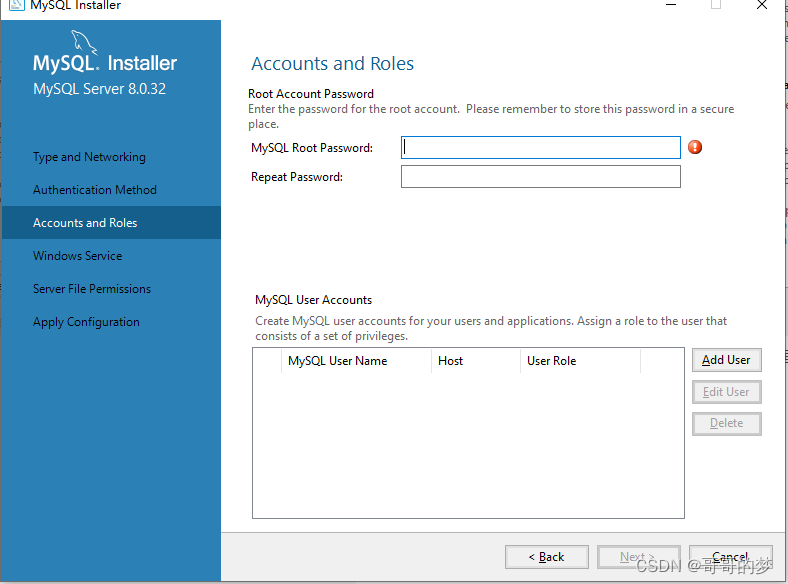788x584 pixels.
Task: Click the MySQL User Accounts label
Action: click(x=314, y=300)
